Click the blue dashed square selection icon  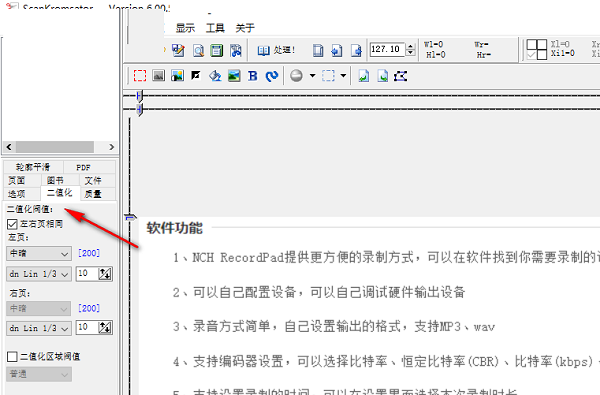pos(328,75)
